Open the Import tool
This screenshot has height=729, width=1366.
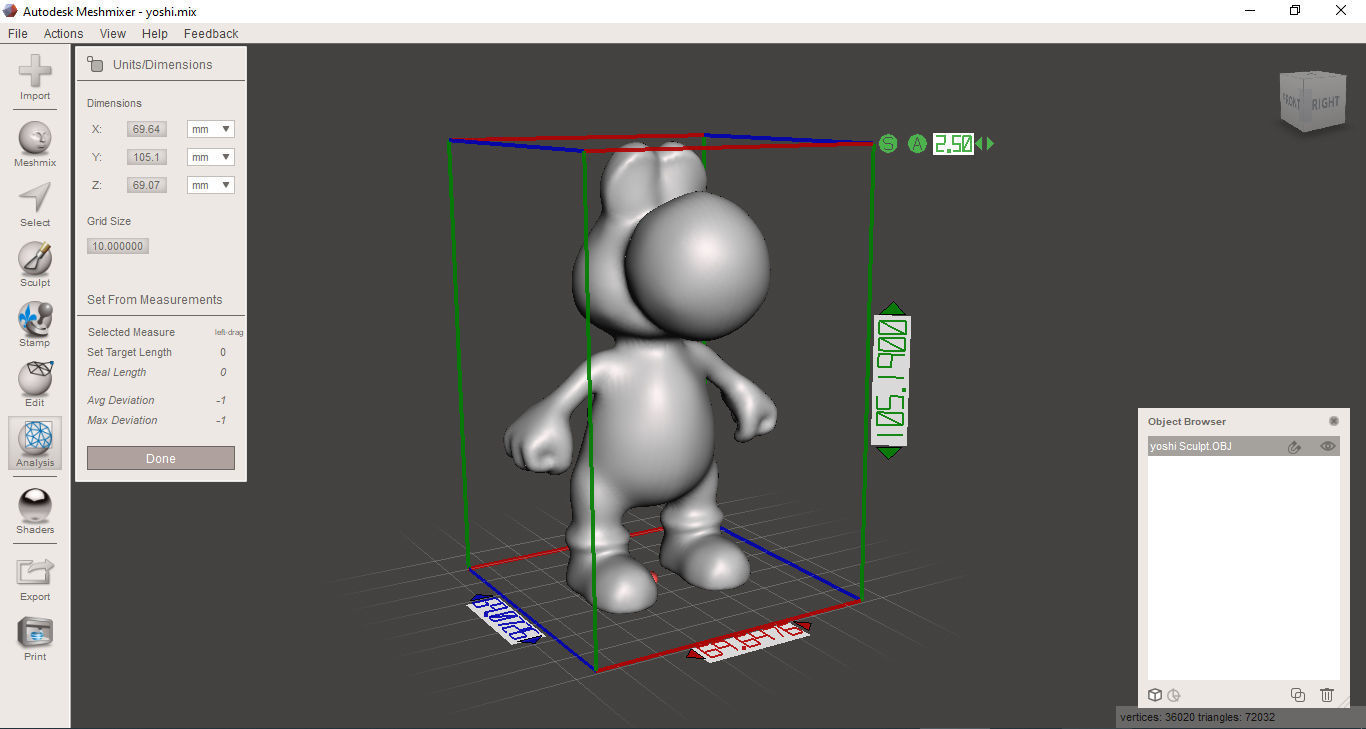coord(35,77)
